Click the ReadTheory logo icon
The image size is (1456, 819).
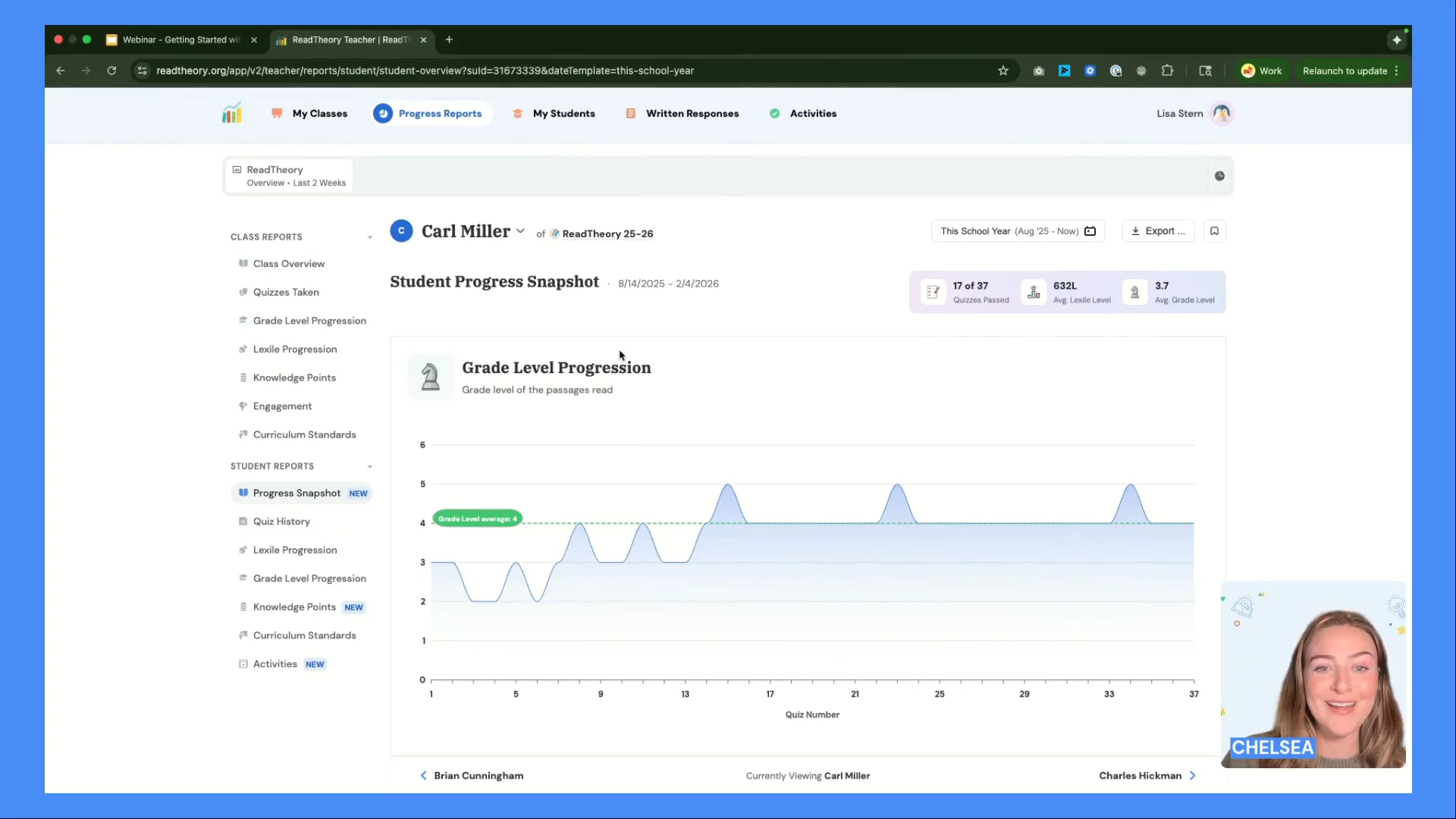[x=231, y=113]
